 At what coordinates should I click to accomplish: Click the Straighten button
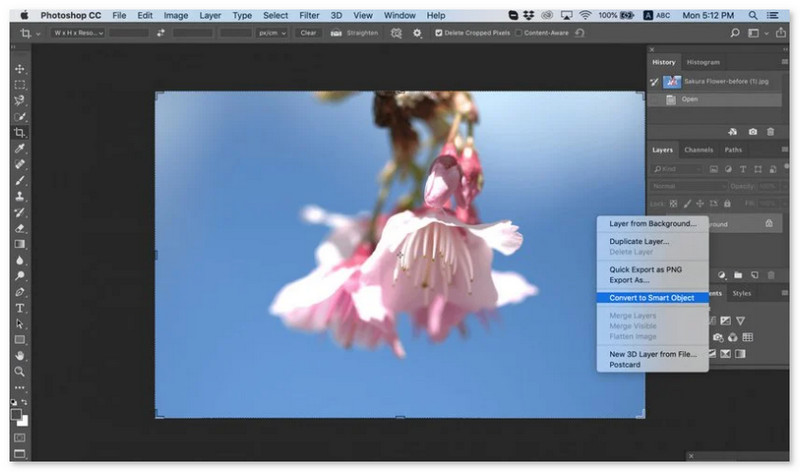[x=355, y=33]
